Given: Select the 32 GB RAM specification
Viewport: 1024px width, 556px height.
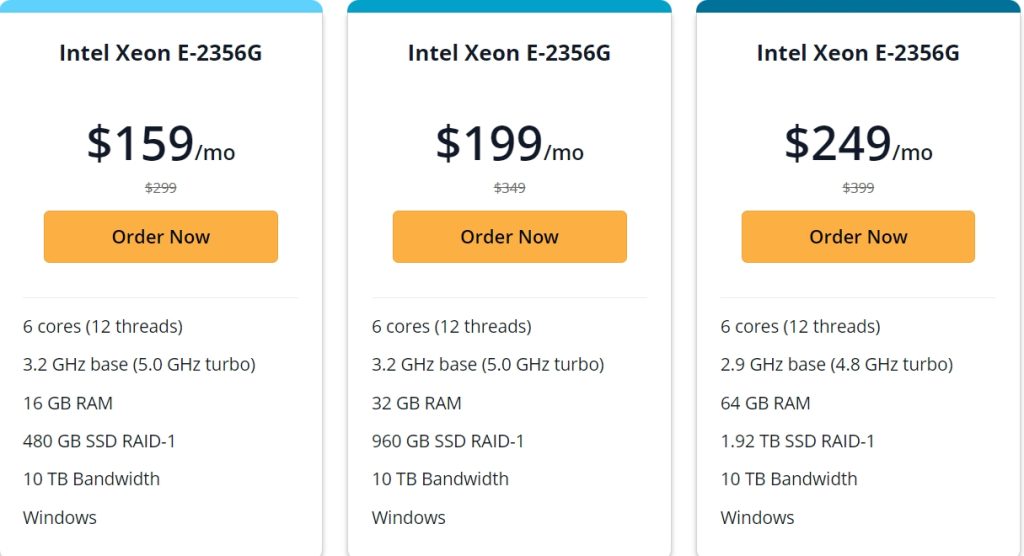Looking at the screenshot, I should 417,403.
